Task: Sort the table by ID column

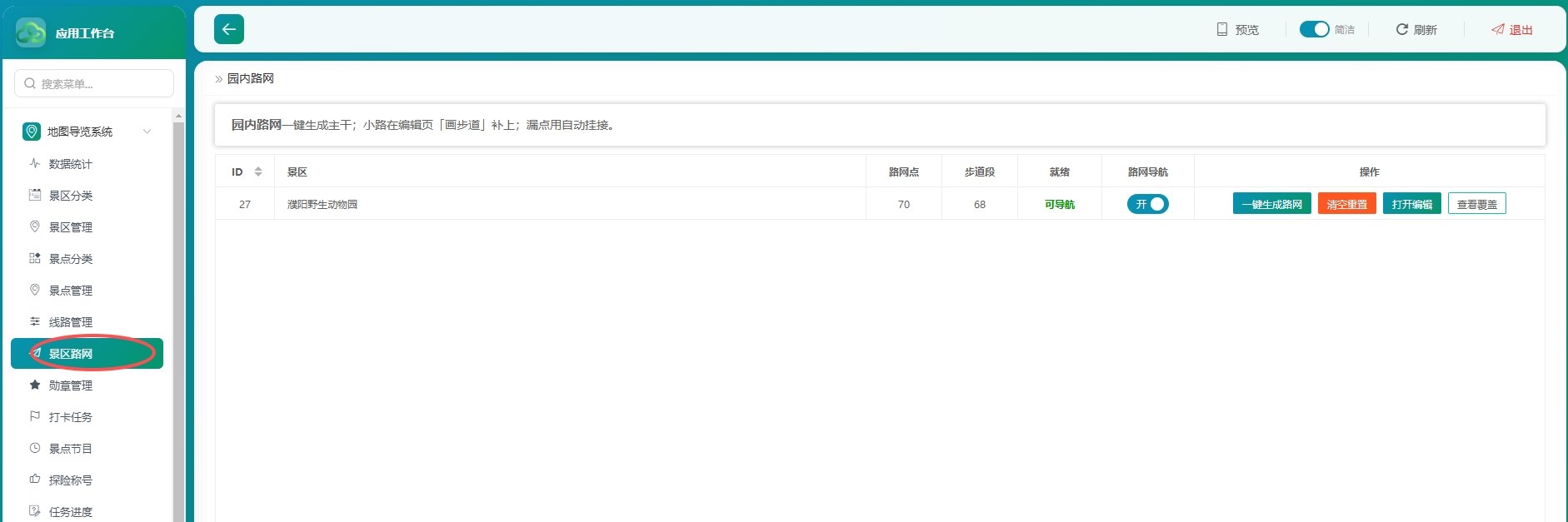Action: click(258, 172)
